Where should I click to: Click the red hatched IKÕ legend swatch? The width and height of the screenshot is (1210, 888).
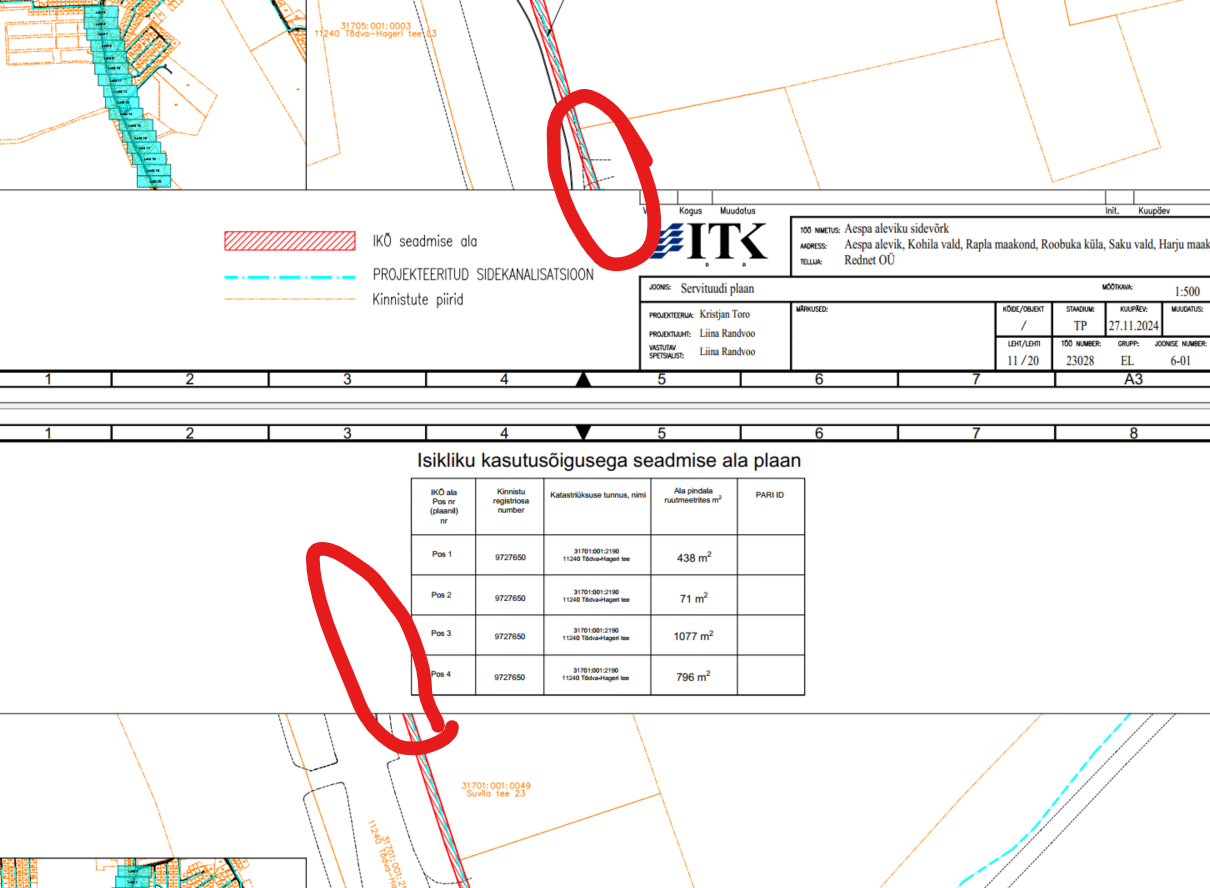pos(289,240)
